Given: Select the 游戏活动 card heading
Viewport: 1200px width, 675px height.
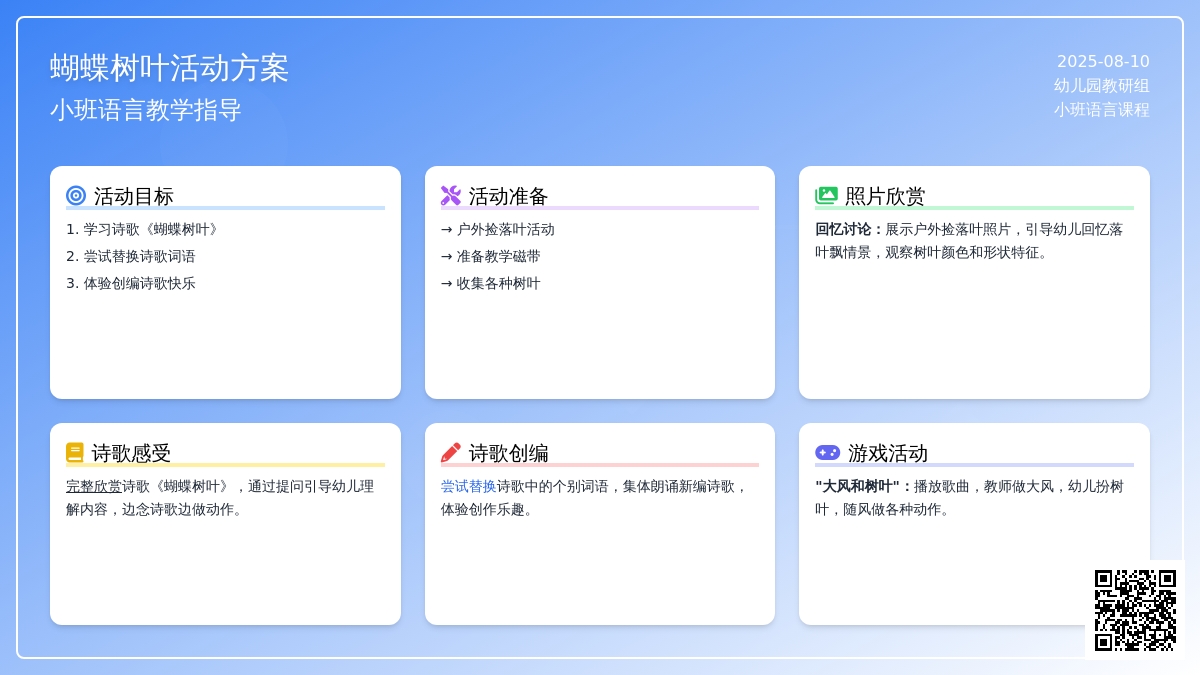Looking at the screenshot, I should point(888,453).
